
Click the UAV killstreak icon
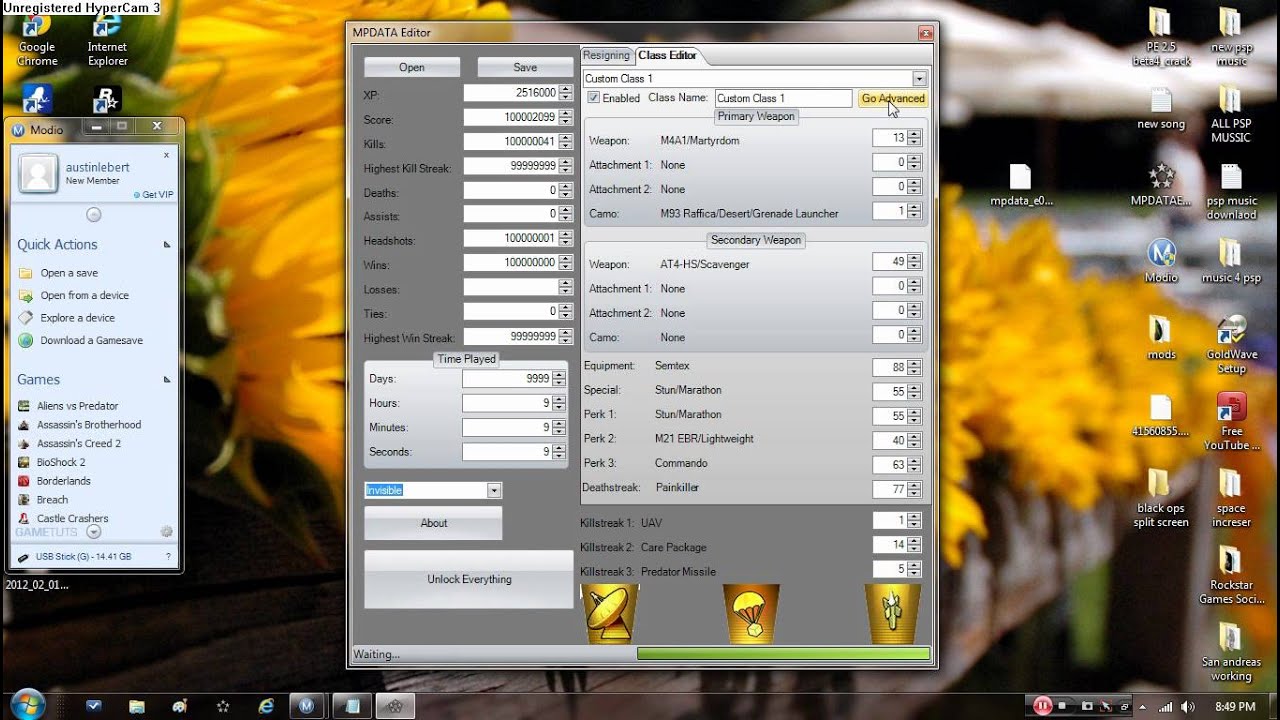(609, 614)
